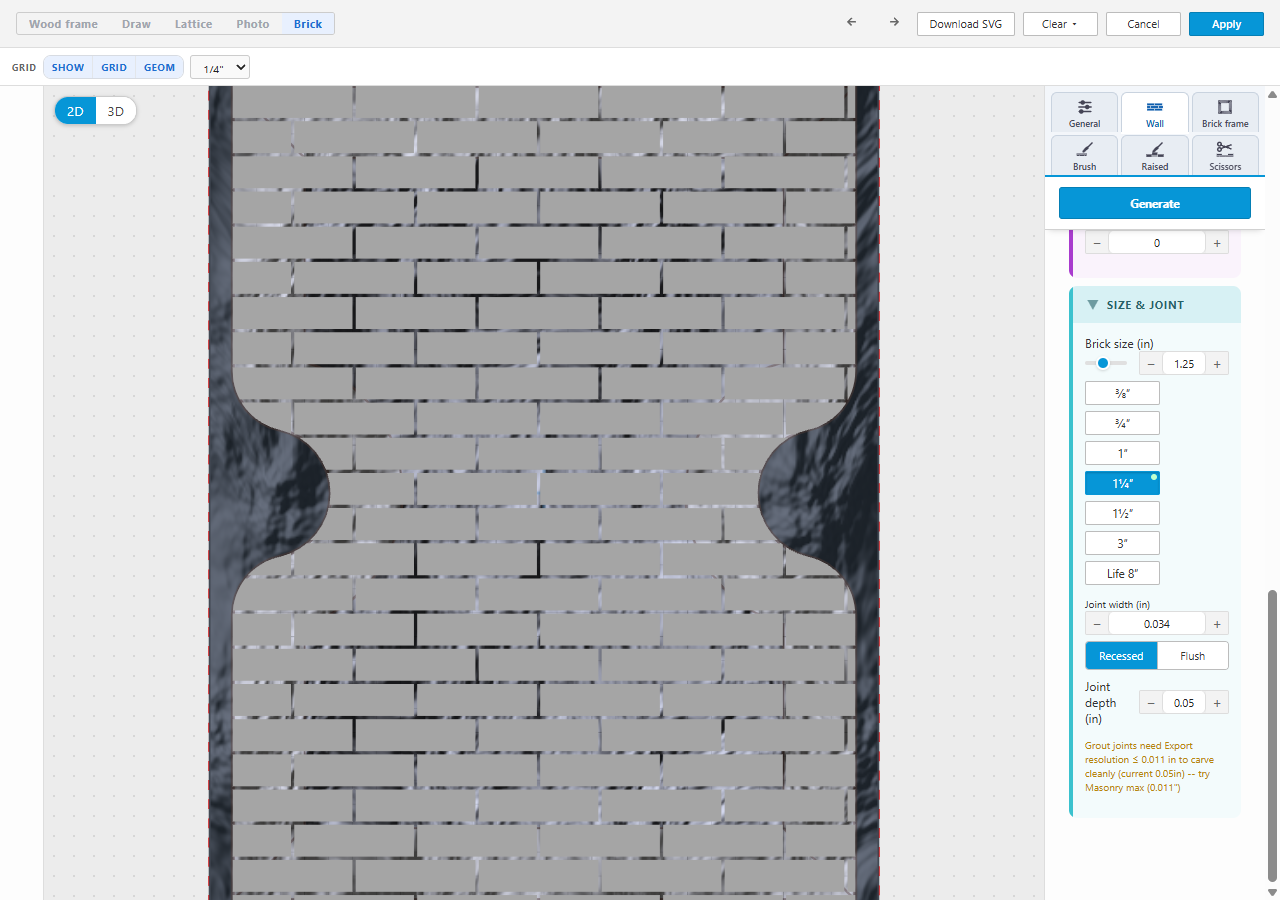Image resolution: width=1280 pixels, height=900 pixels.
Task: Select the Raised tool
Action: [x=1155, y=155]
